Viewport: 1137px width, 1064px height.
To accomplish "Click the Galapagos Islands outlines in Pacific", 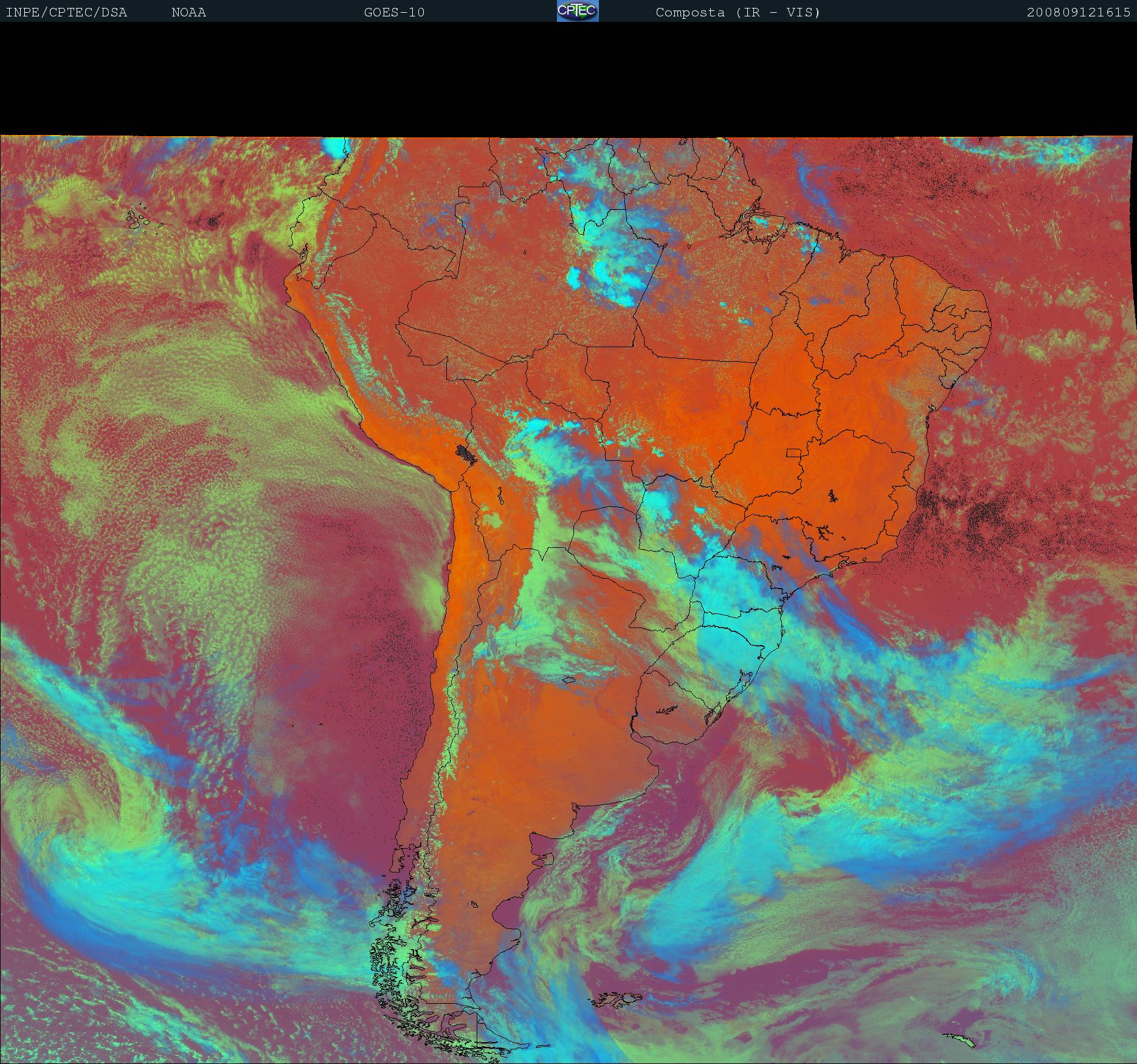I will click(143, 221).
